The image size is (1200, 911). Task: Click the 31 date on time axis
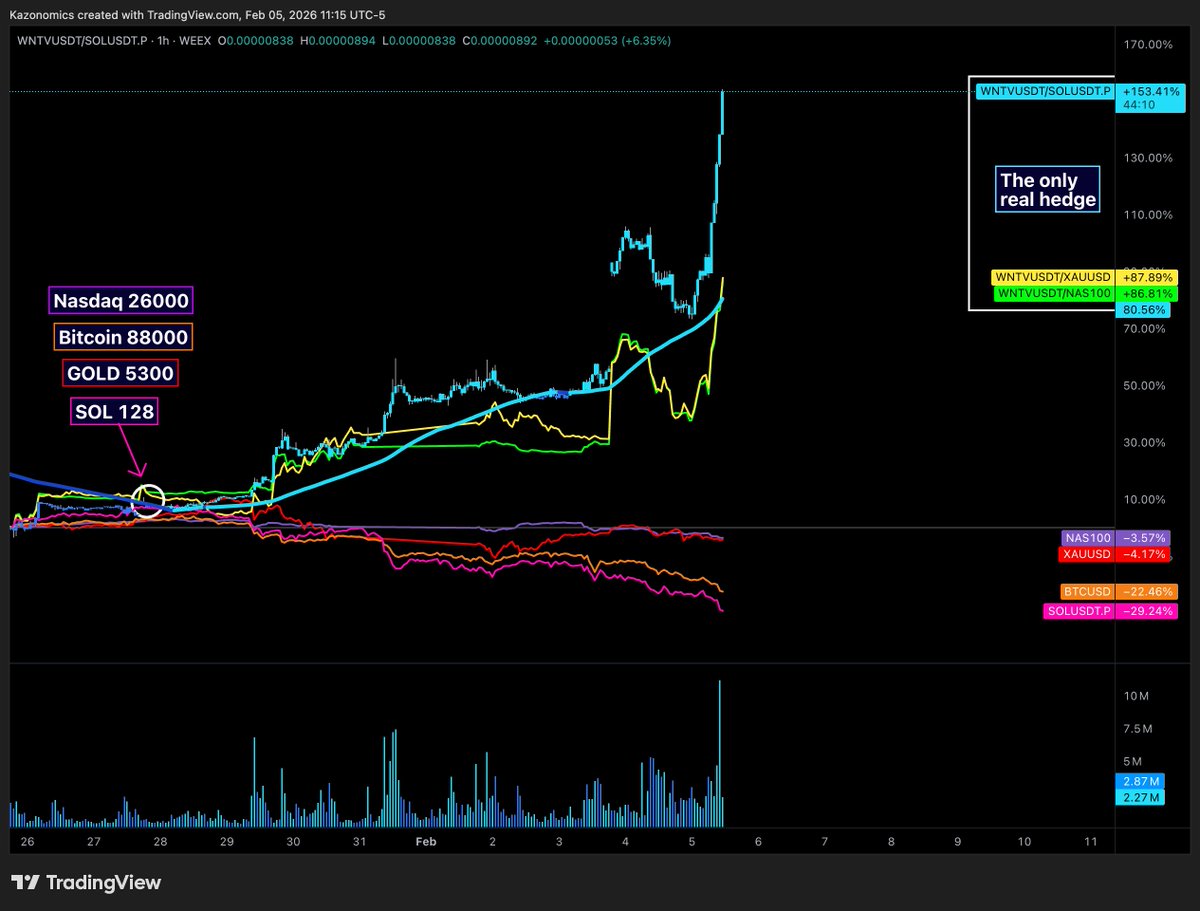[x=360, y=842]
